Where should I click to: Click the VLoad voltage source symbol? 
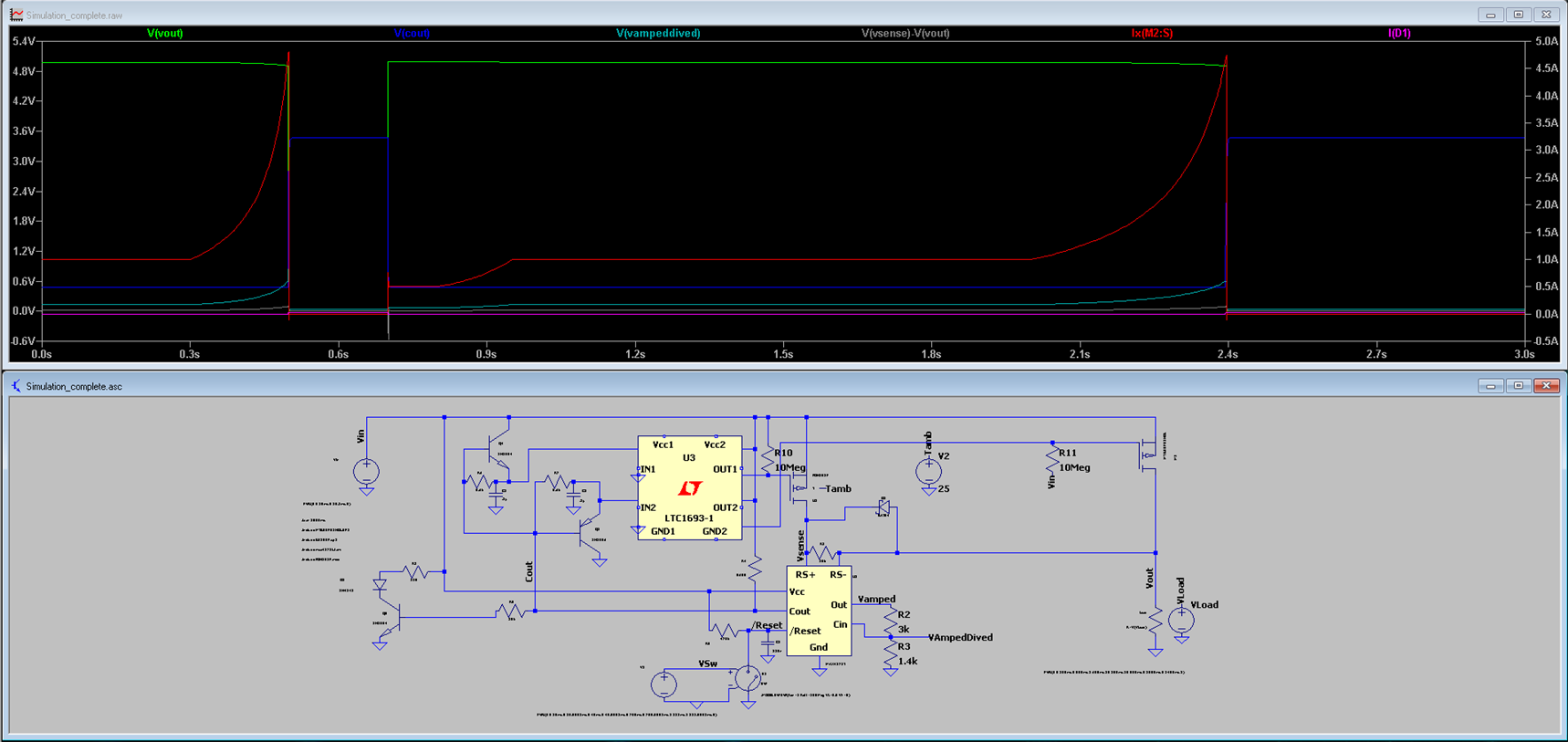click(x=1181, y=621)
